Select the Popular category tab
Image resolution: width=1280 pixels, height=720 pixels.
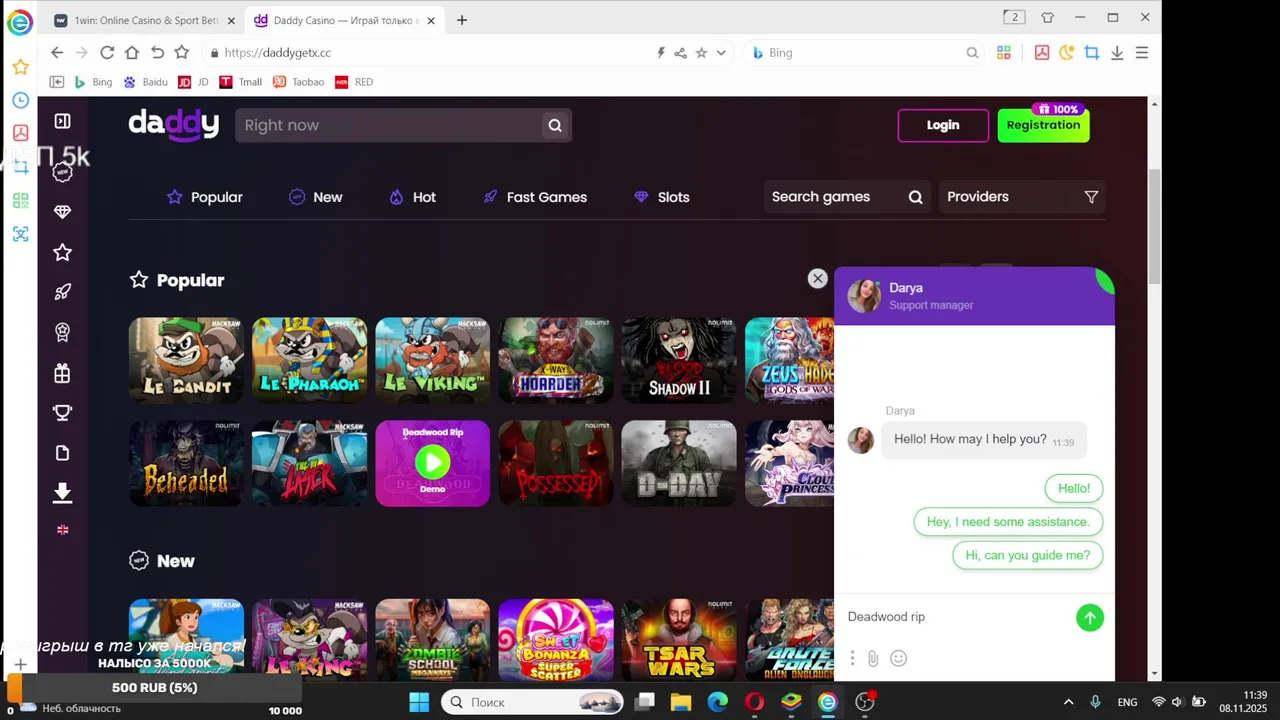(x=205, y=197)
